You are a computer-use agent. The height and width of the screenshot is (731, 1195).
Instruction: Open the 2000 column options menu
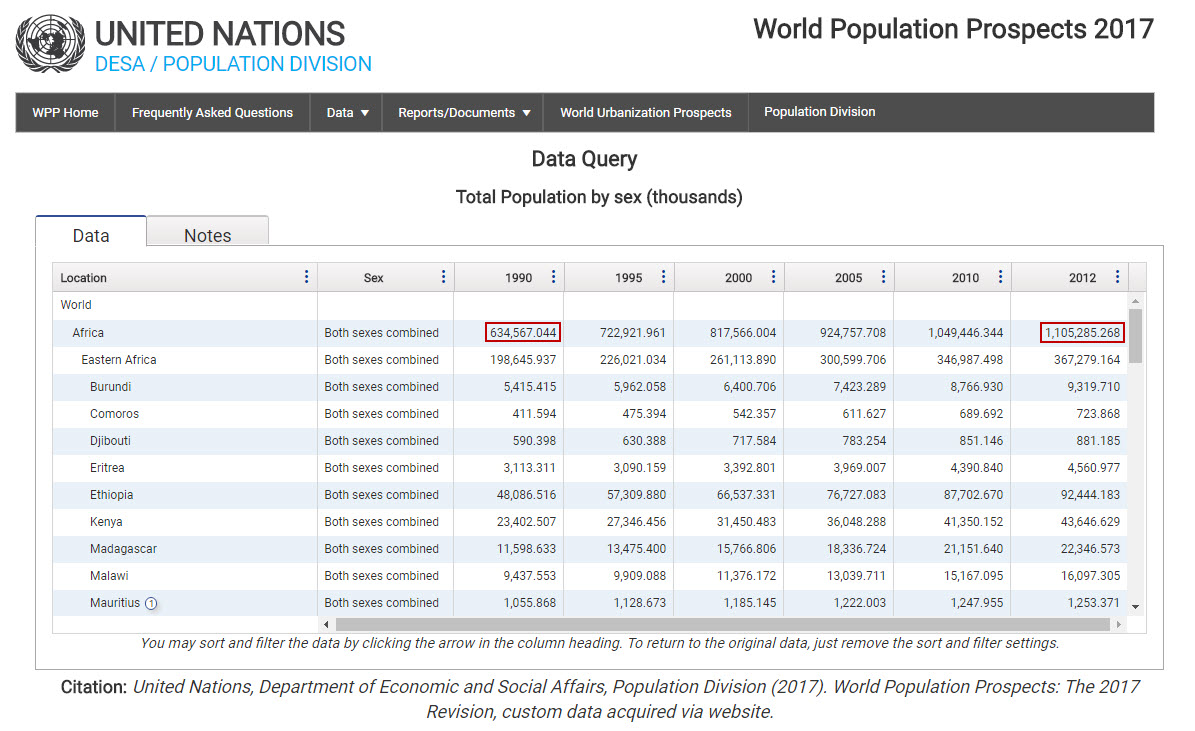(x=774, y=277)
